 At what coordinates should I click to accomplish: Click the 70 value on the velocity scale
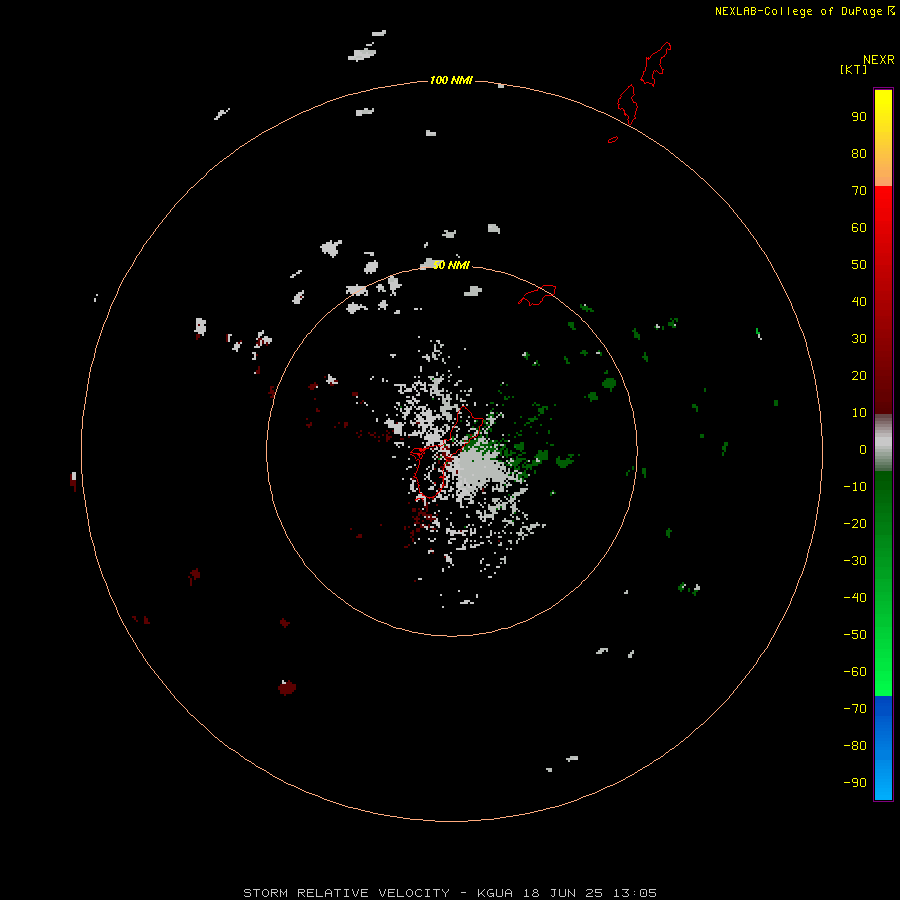pos(859,191)
